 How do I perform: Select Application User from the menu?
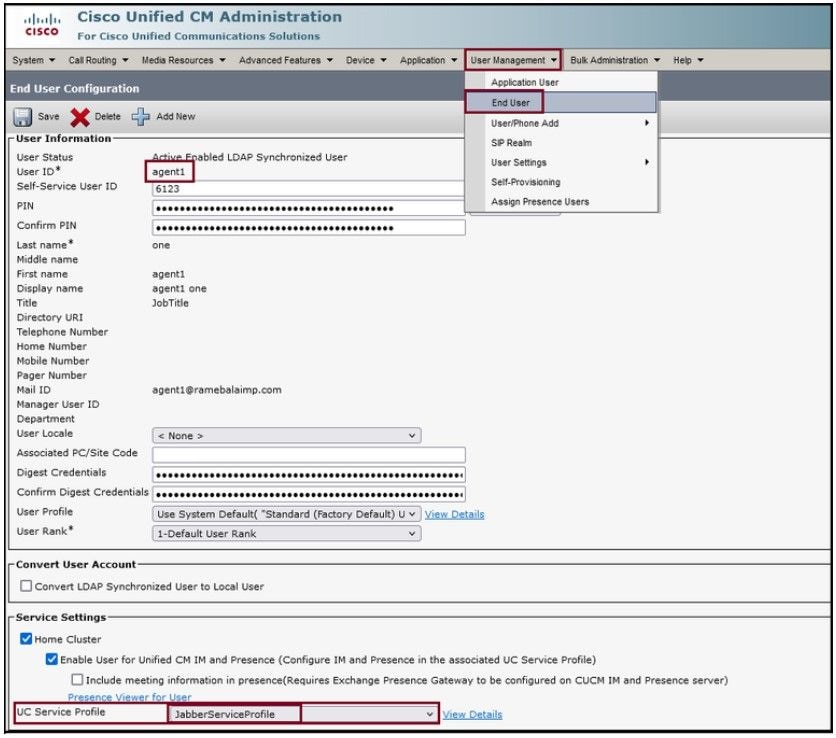pyautogui.click(x=525, y=83)
